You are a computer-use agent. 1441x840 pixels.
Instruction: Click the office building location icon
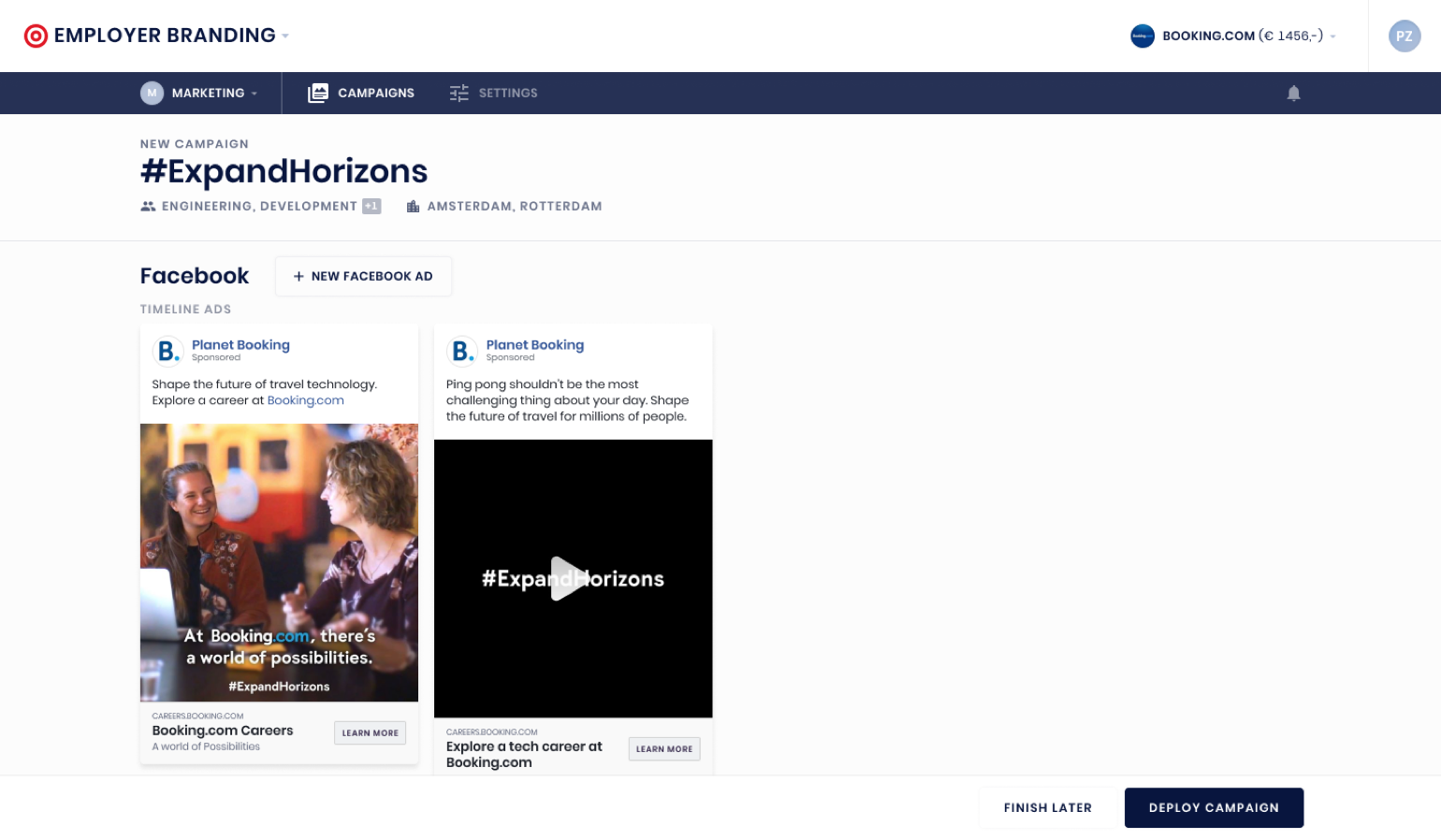click(x=413, y=206)
